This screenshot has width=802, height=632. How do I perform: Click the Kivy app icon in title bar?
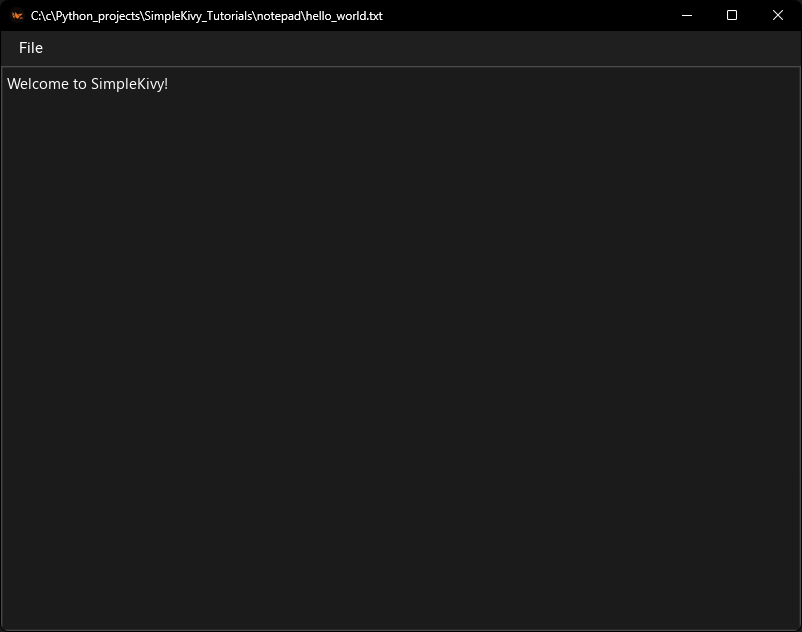(17, 16)
